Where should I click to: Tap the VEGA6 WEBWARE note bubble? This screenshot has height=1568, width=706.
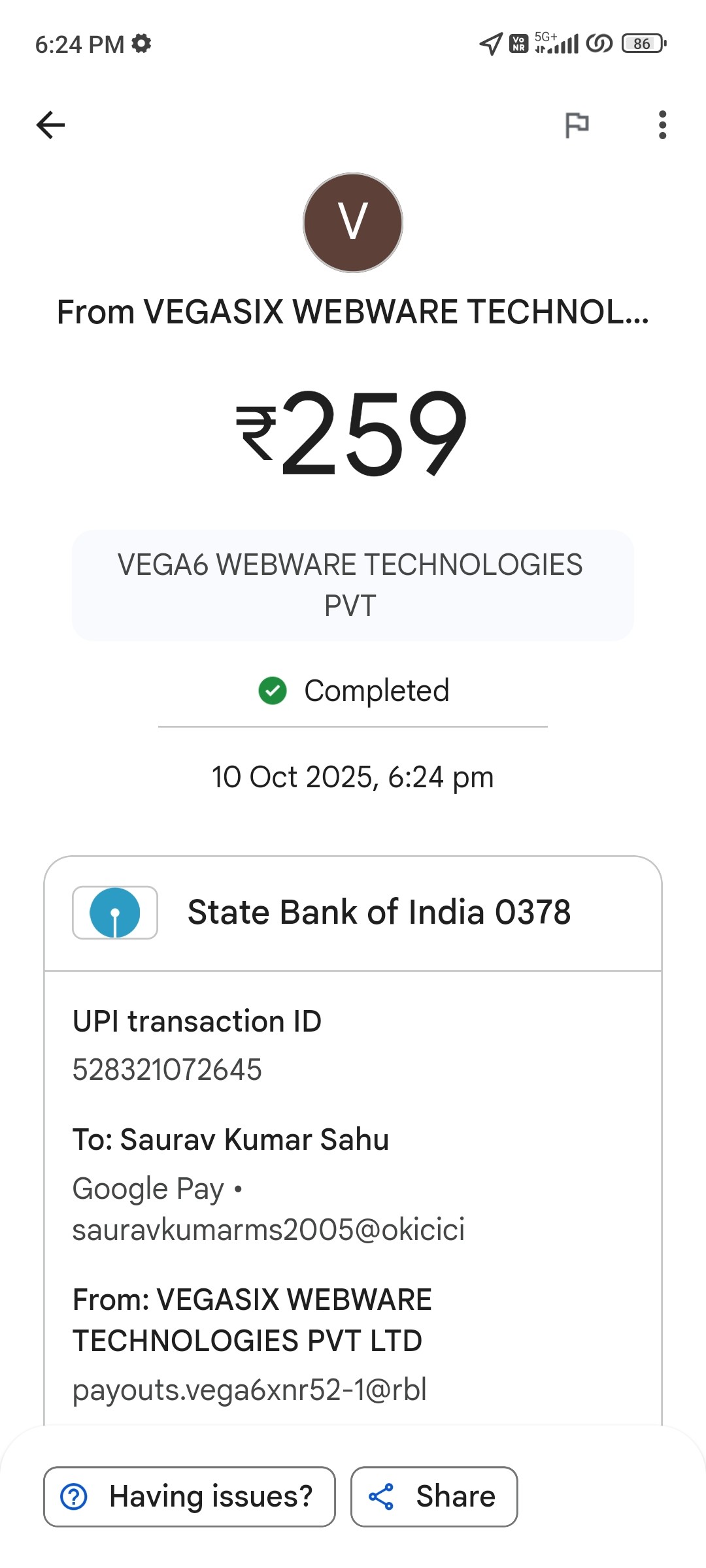pos(353,585)
